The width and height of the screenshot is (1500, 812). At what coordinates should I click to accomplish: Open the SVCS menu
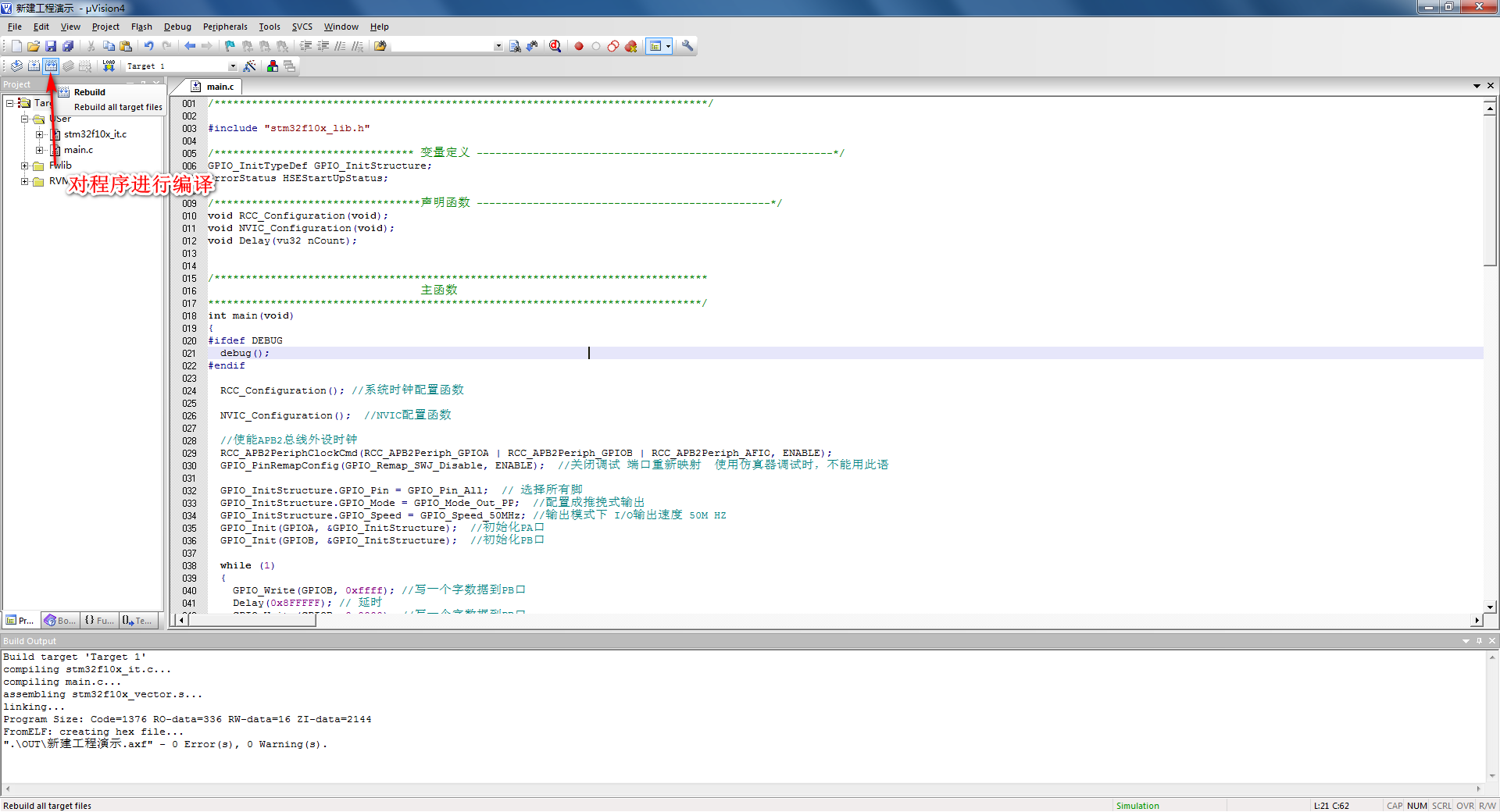point(302,27)
